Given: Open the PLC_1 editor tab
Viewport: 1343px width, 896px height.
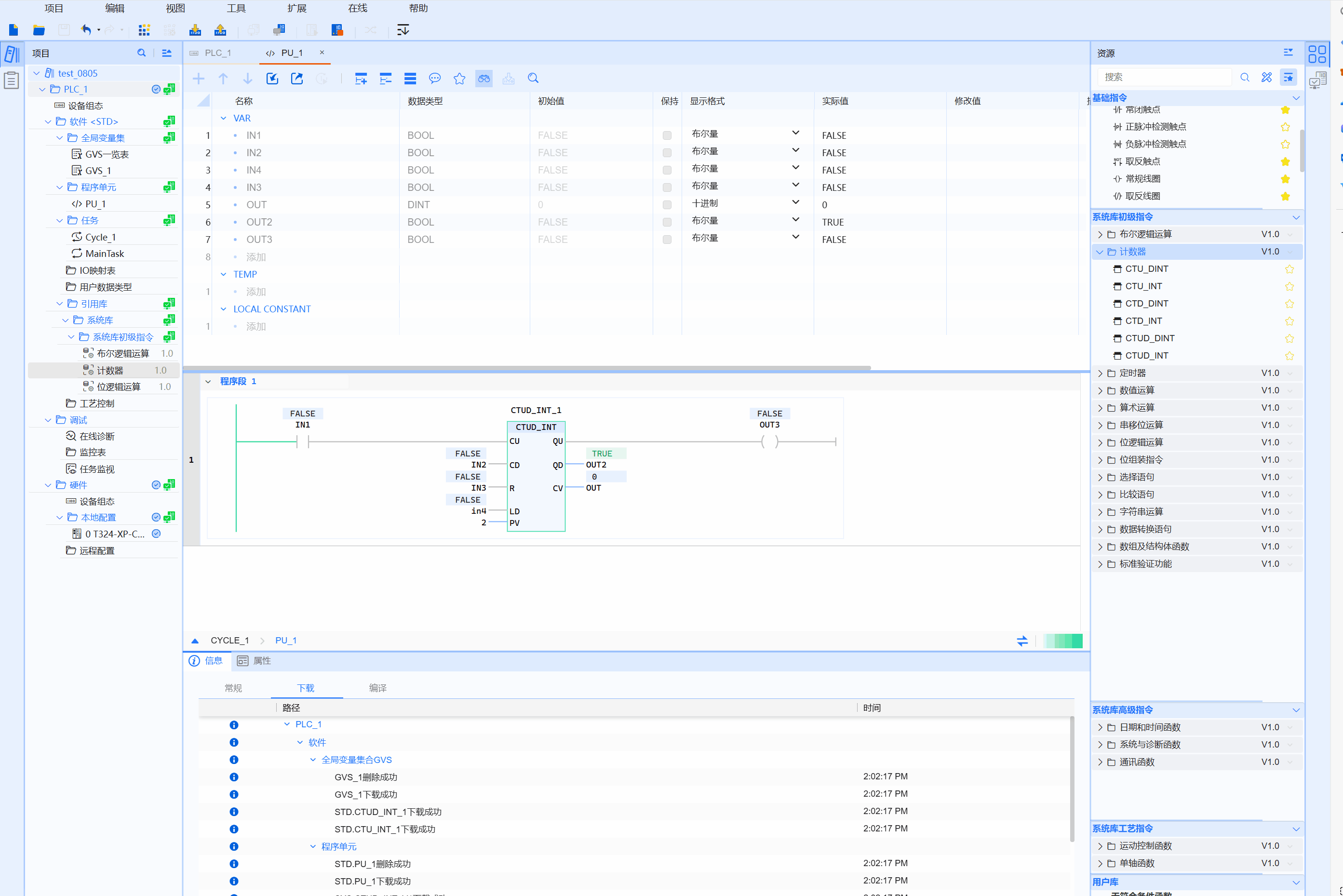Looking at the screenshot, I should pyautogui.click(x=218, y=53).
